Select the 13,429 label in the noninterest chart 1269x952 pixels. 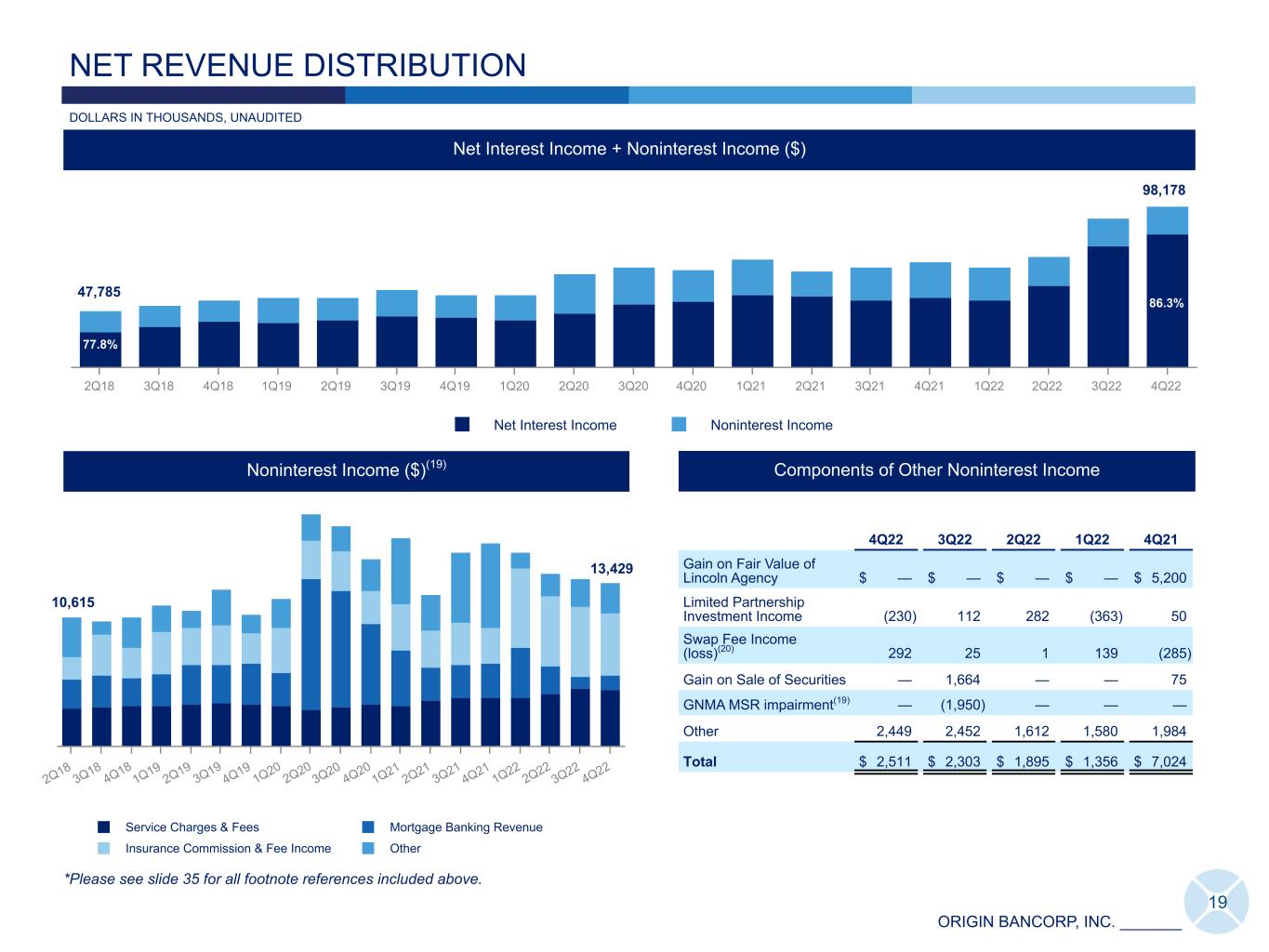[x=612, y=568]
